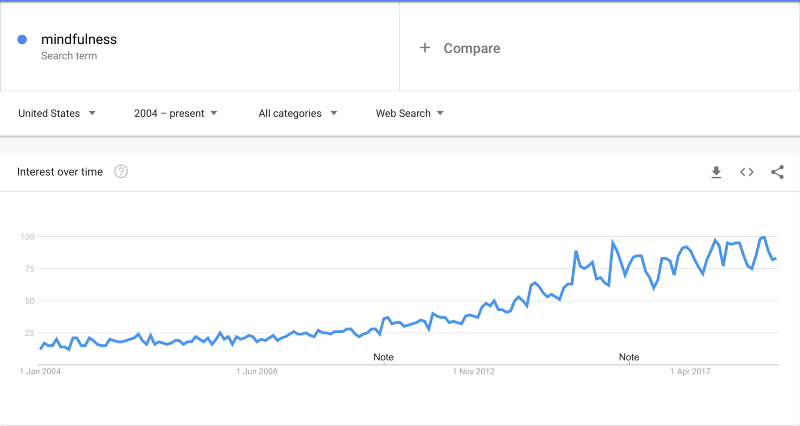Click the Interest over time heading
The image size is (800, 426).
(60, 172)
